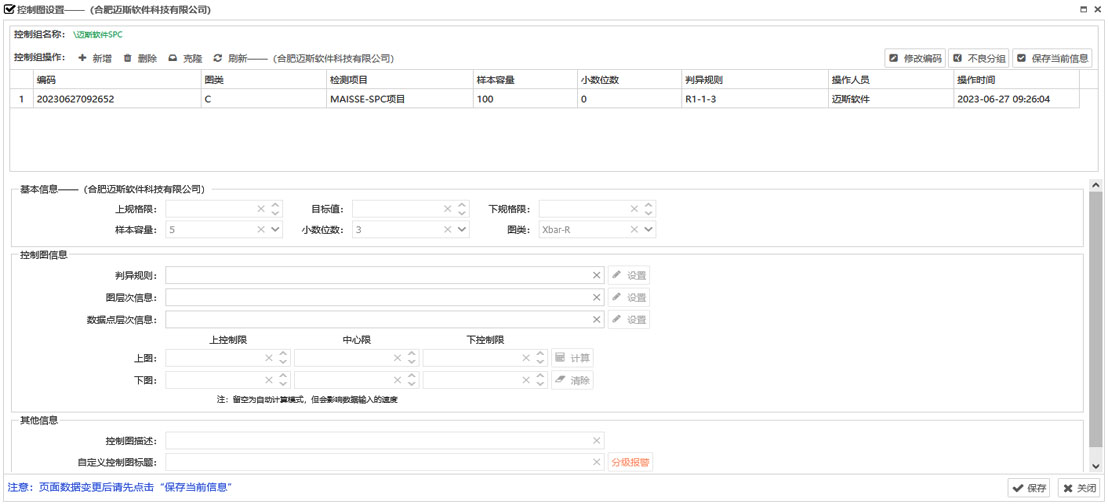Viewport: 1108px width, 504px height.
Task: Click 保存当前信息 at top right
Action: click(x=1051, y=58)
